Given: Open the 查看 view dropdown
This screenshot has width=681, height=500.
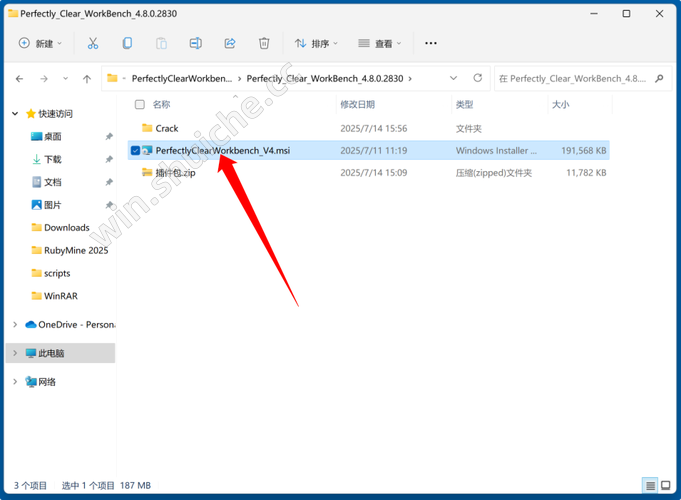Looking at the screenshot, I should pyautogui.click(x=379, y=43).
